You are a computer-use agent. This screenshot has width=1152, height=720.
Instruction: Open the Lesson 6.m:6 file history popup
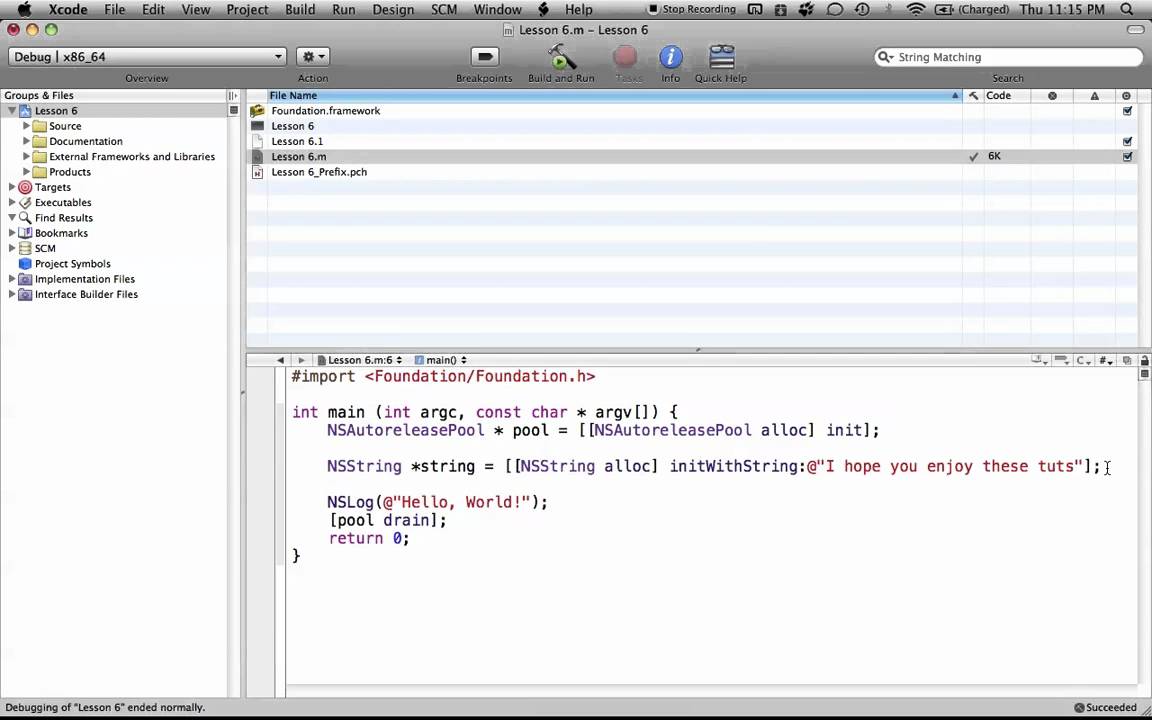point(360,360)
